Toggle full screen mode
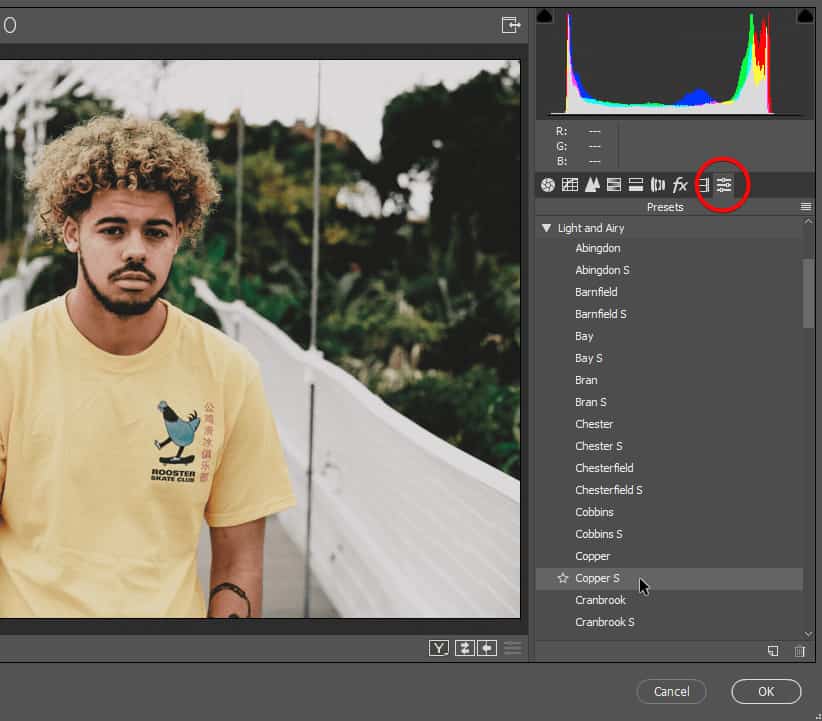The height and width of the screenshot is (721, 822). [511, 25]
